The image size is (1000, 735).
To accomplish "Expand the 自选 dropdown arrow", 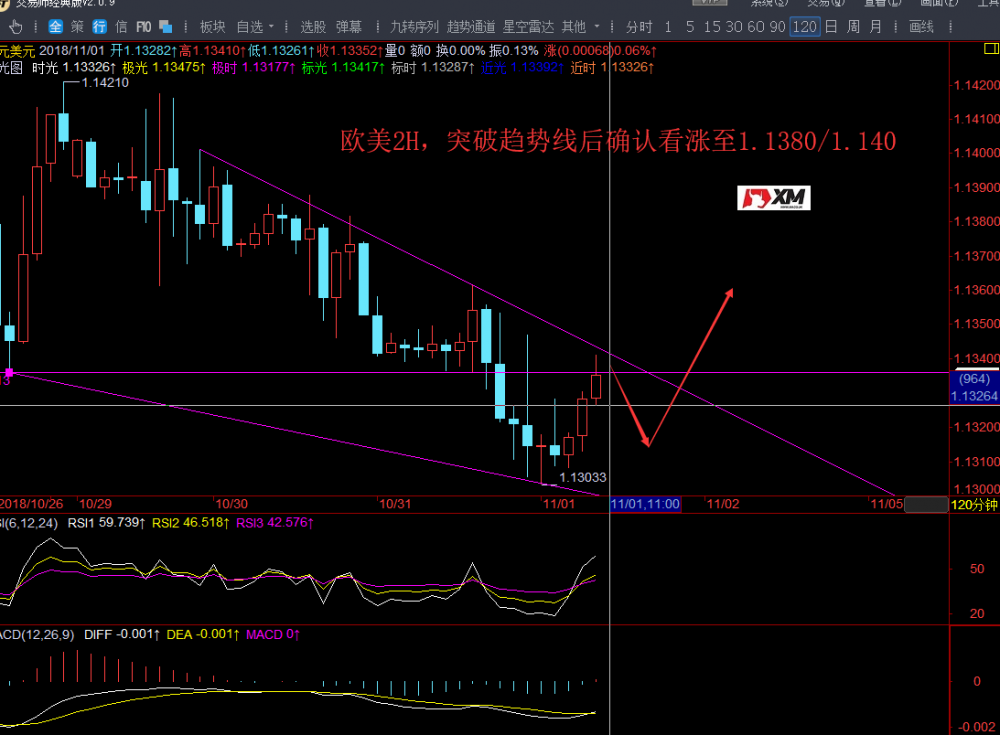I will [271, 27].
